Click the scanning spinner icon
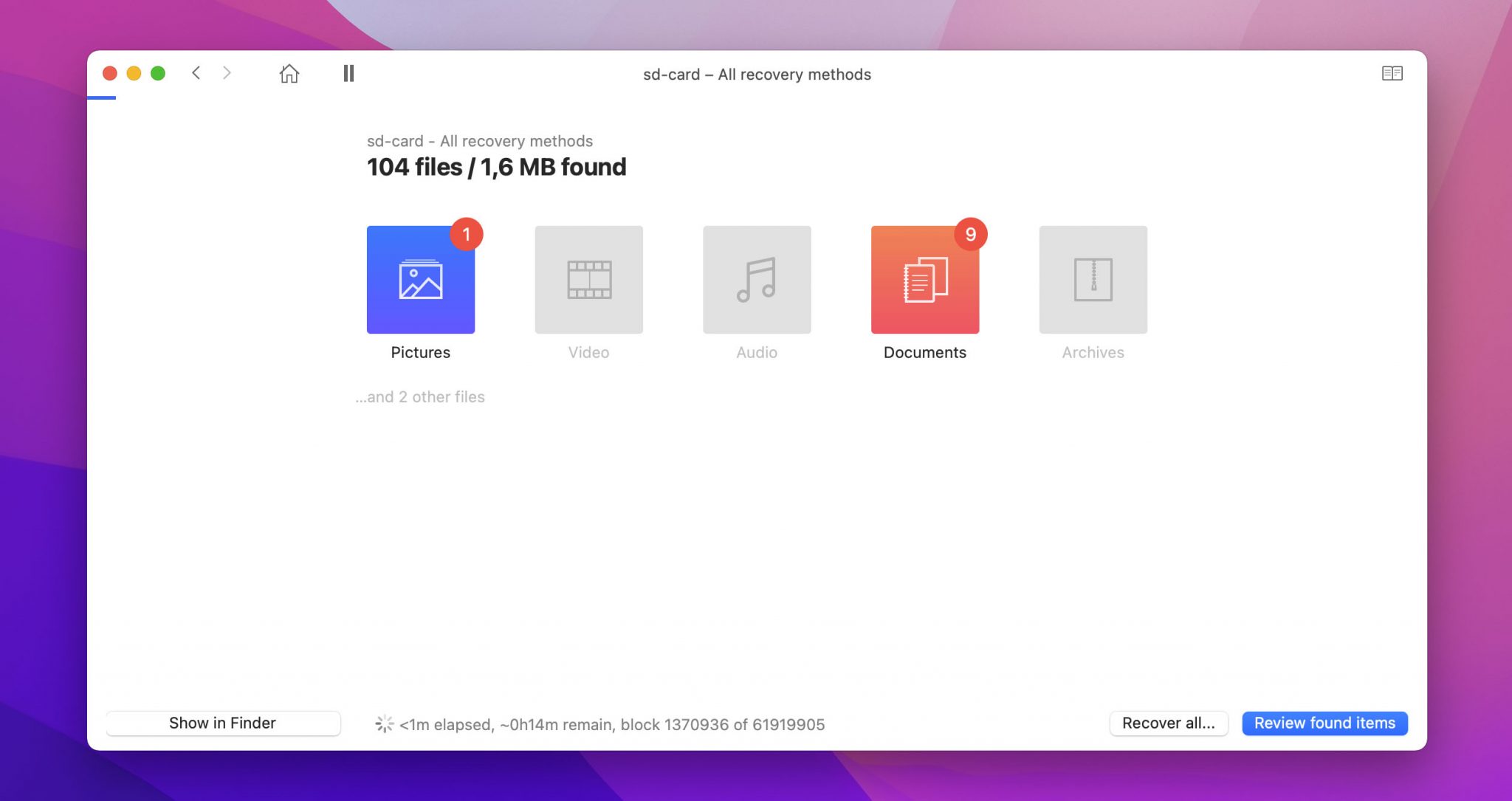Screen dimensions: 1512x801 click(385, 724)
